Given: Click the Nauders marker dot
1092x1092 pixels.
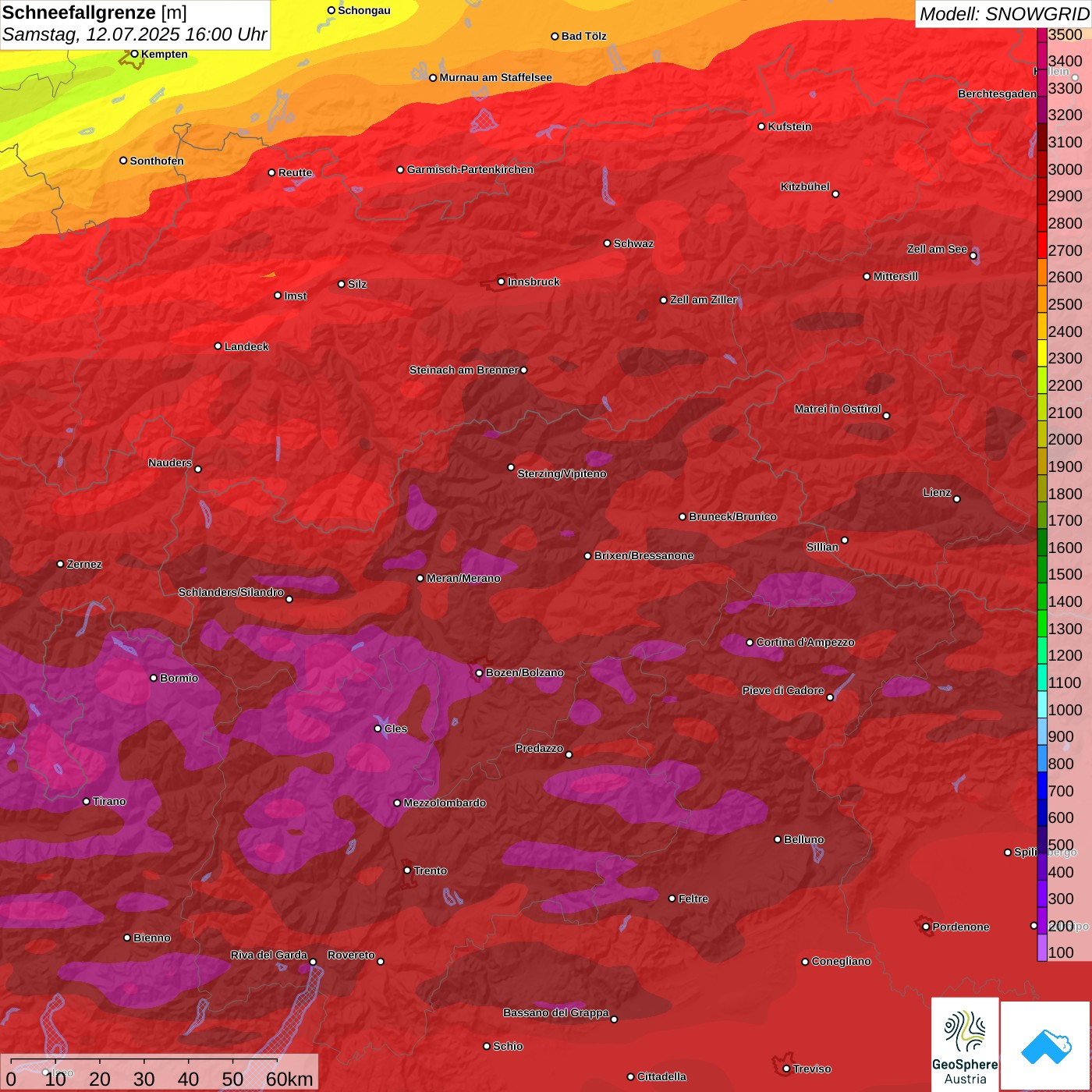Looking at the screenshot, I should point(198,469).
